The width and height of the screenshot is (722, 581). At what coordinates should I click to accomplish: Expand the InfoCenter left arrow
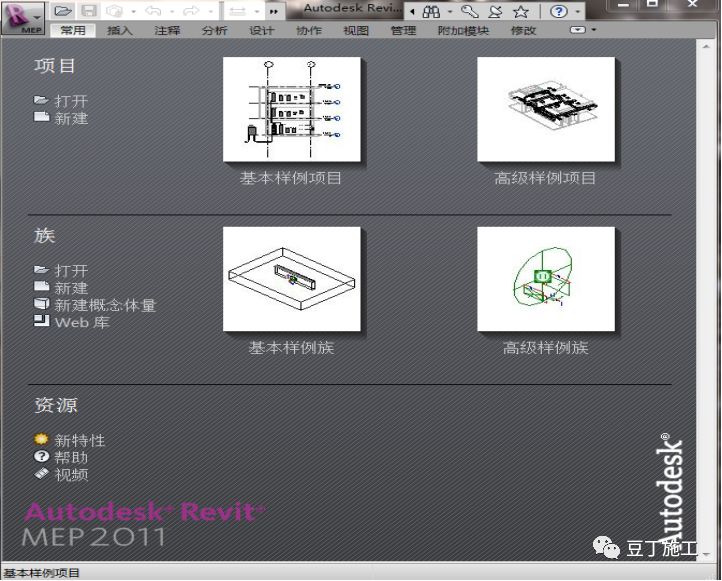click(412, 12)
